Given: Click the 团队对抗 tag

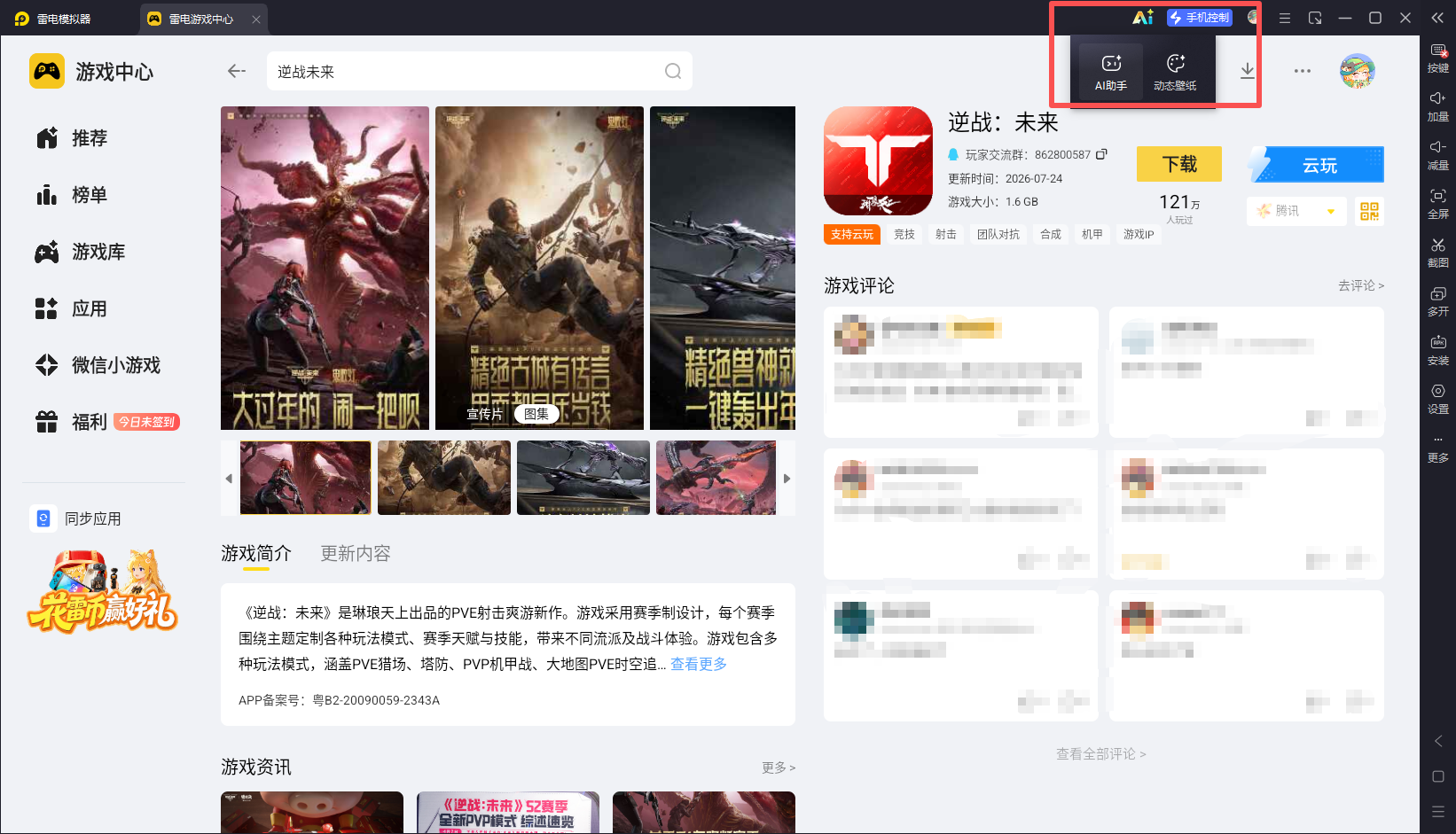Looking at the screenshot, I should pos(998,234).
